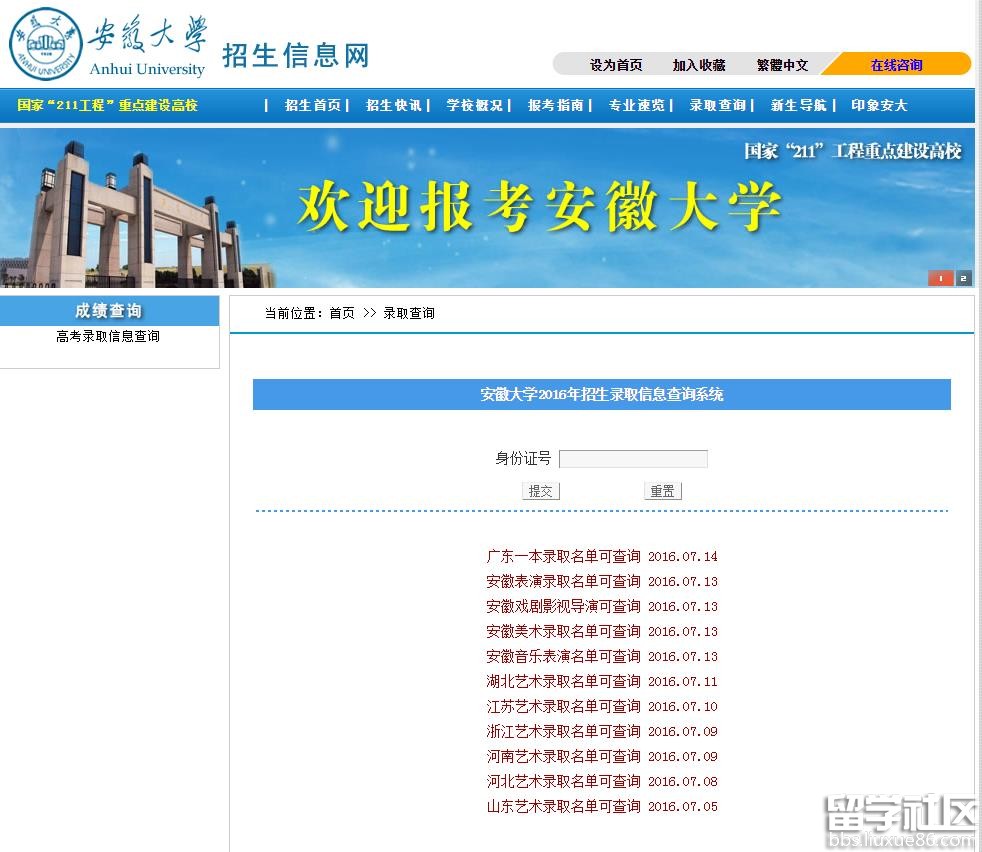Open 江苏艺术录取名单可查询 notice
Image resolution: width=982 pixels, height=852 pixels.
(x=563, y=707)
